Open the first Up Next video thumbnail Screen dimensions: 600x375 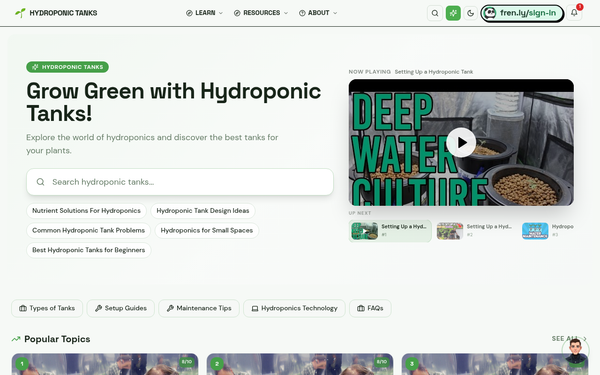[x=365, y=231]
